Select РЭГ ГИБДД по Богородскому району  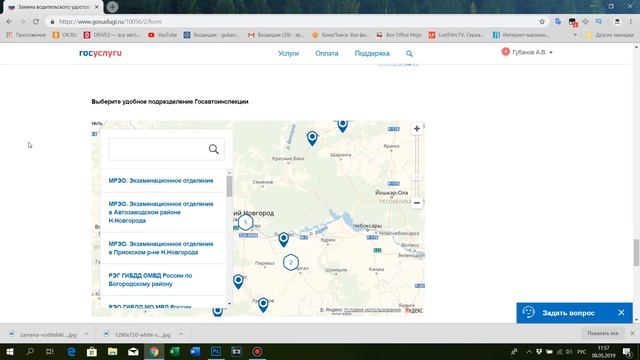click(x=150, y=280)
